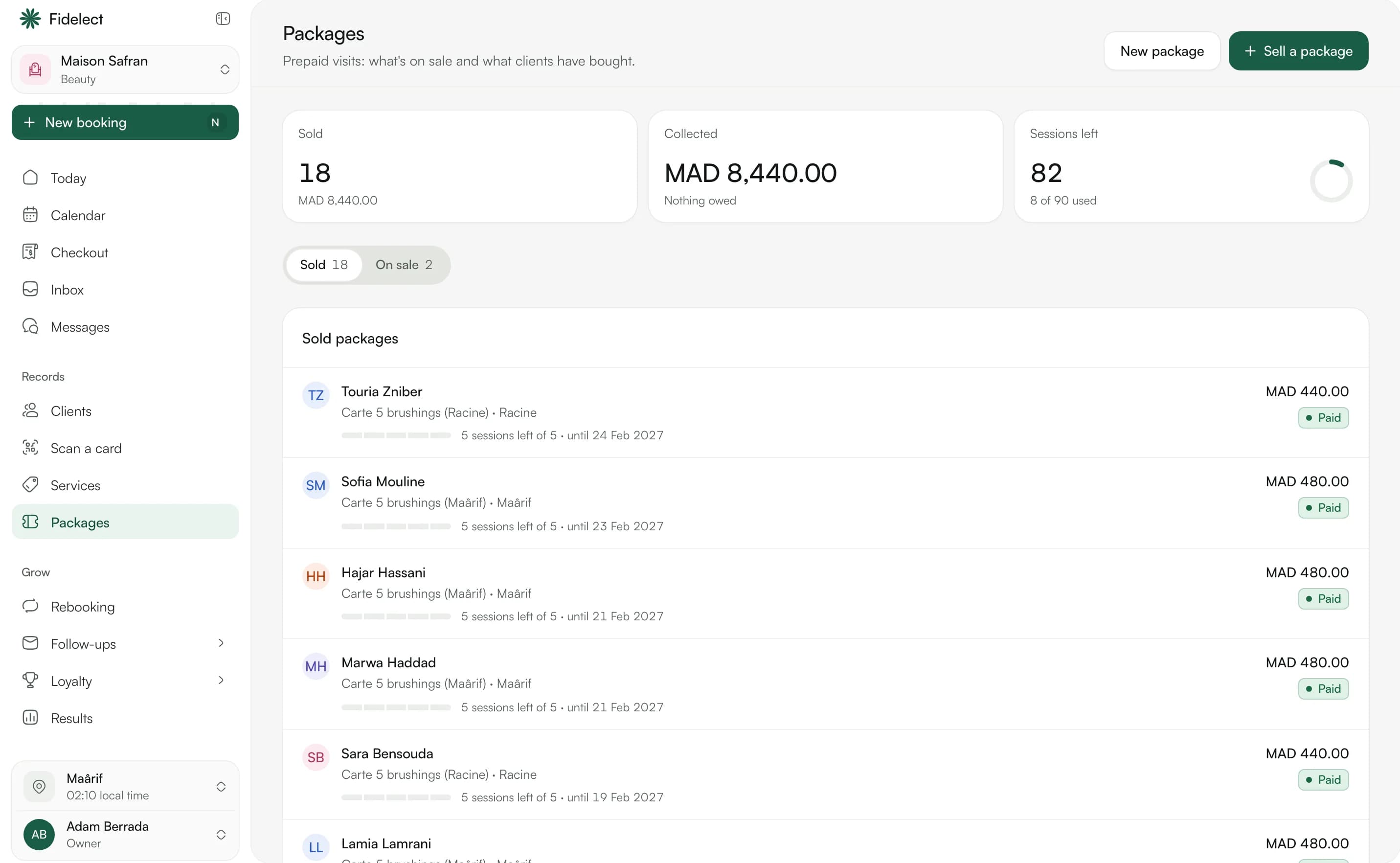This screenshot has width=1400, height=863.
Task: Expand the Follow-ups submenu chevron
Action: point(221,643)
